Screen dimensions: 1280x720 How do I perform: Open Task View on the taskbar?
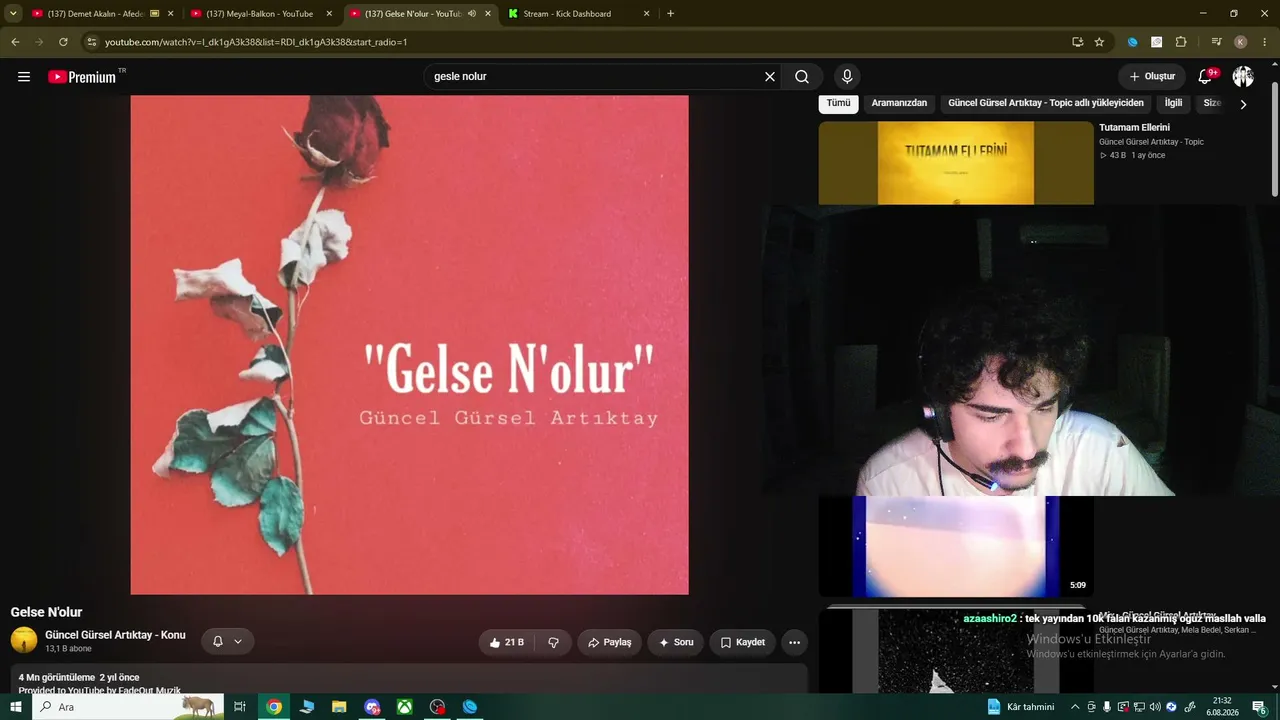tap(240, 707)
